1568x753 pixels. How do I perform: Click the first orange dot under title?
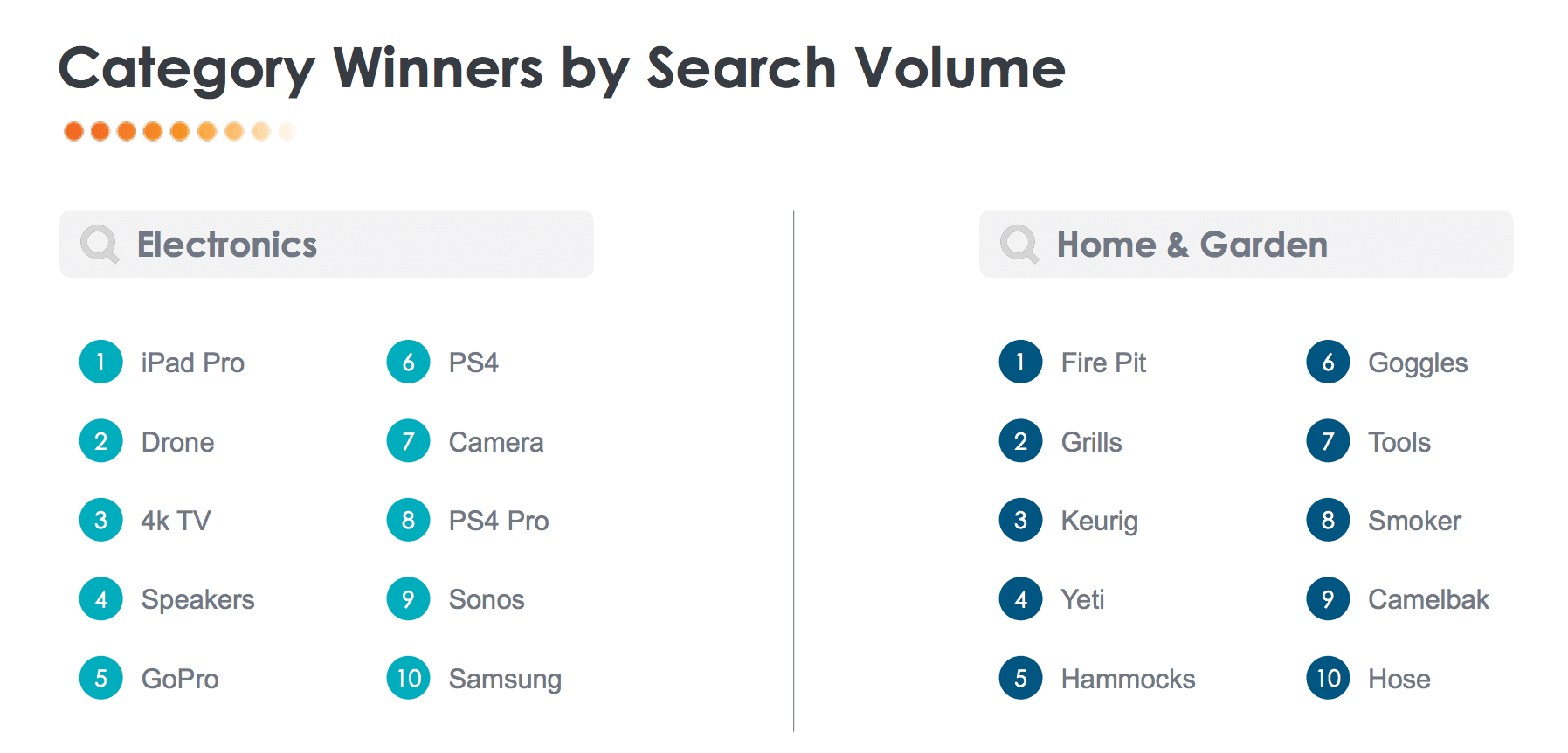coord(74,131)
